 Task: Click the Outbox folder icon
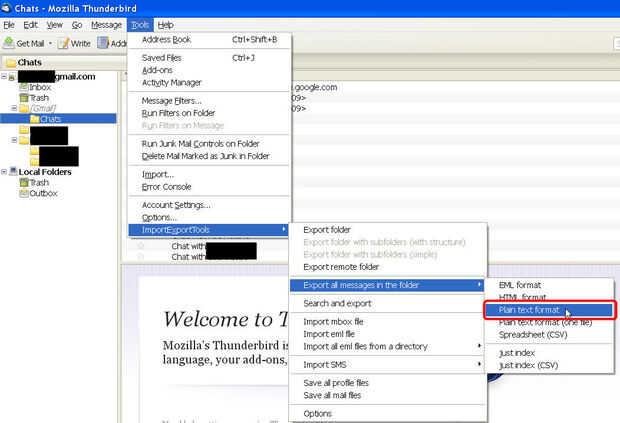point(24,193)
